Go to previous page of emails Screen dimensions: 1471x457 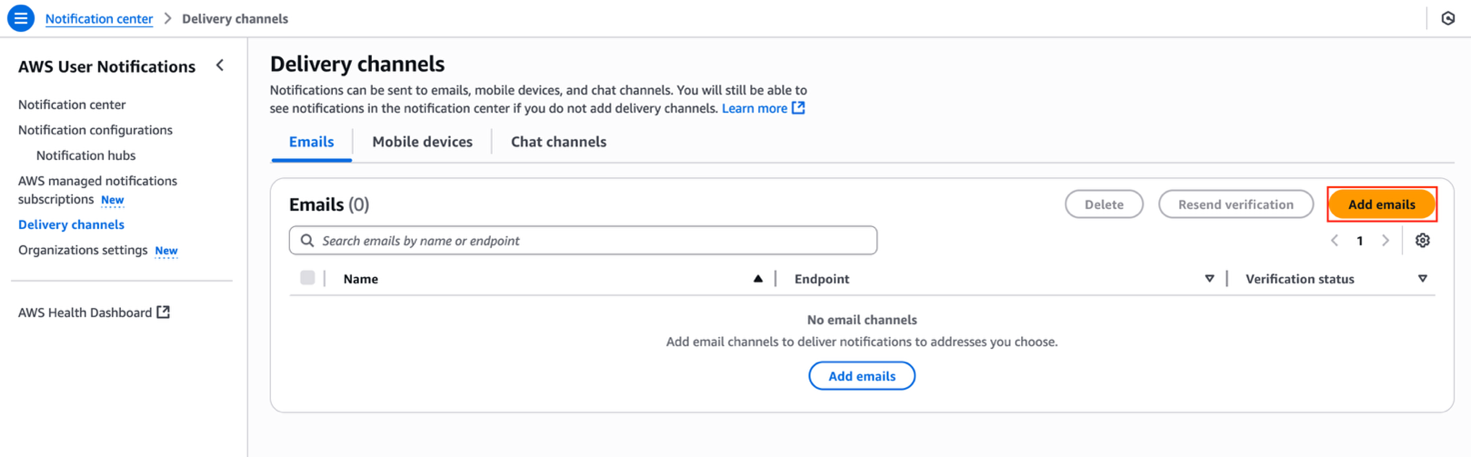click(1334, 240)
